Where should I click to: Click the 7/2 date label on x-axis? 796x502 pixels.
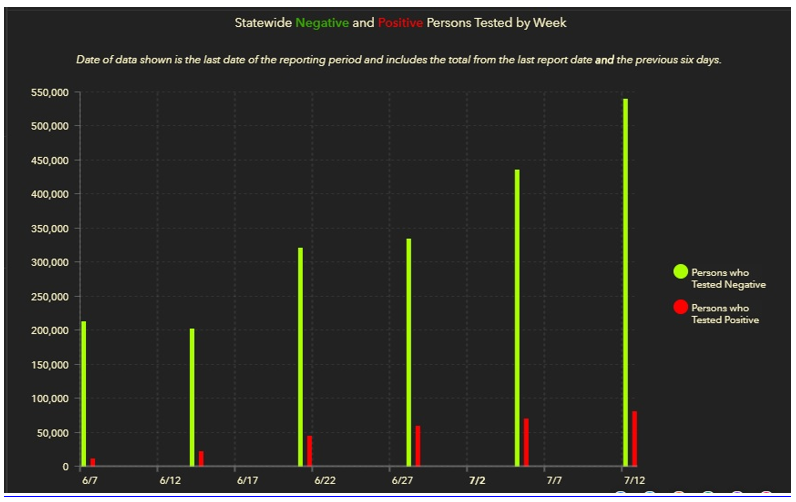(x=477, y=481)
